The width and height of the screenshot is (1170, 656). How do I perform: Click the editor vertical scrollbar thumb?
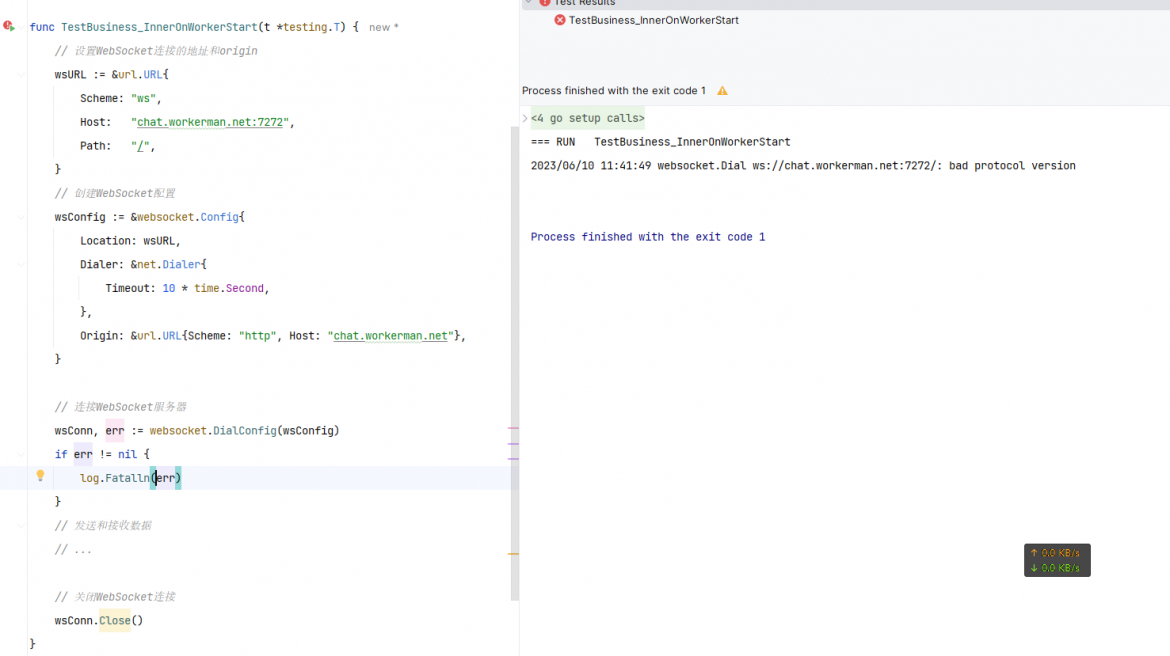click(515, 363)
